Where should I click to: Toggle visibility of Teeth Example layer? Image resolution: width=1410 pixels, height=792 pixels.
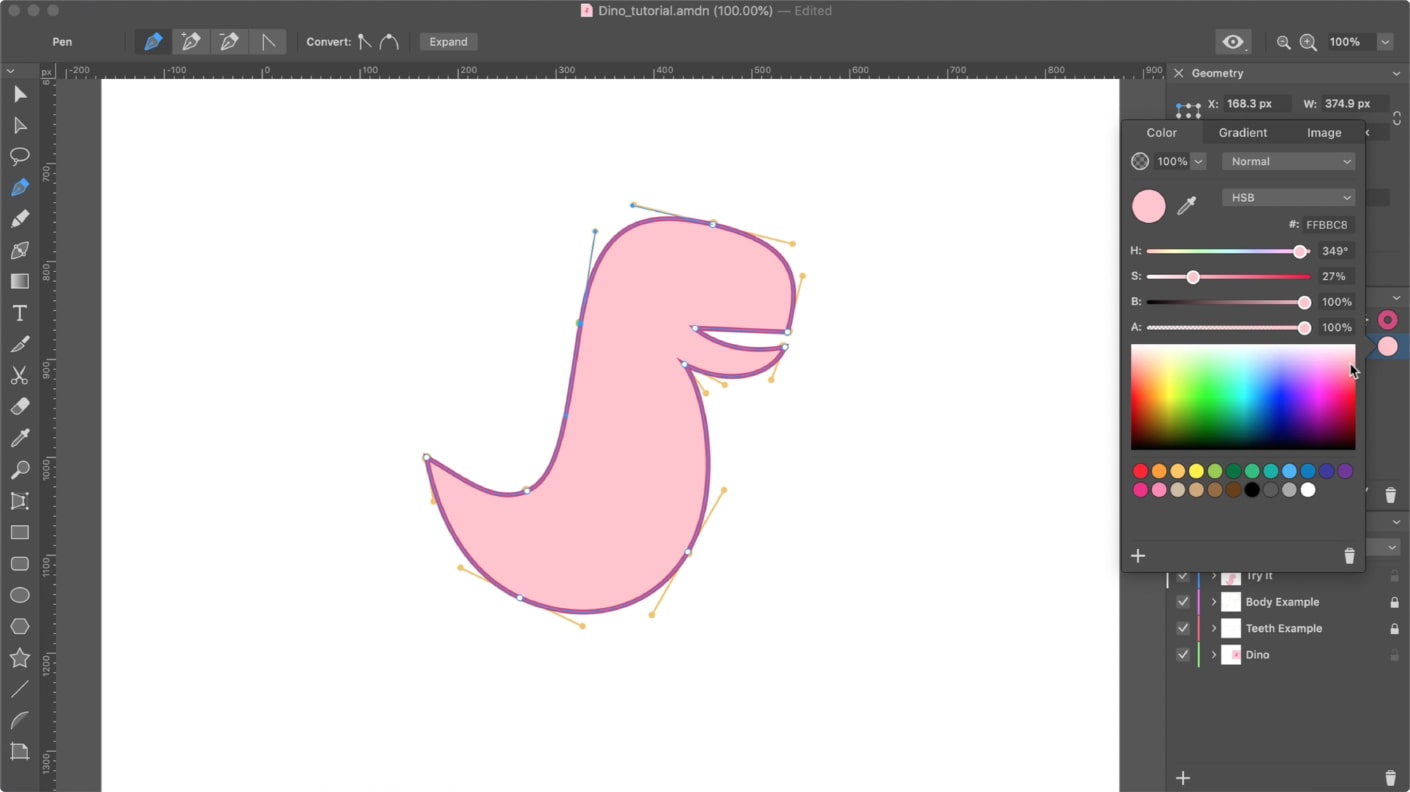1183,628
